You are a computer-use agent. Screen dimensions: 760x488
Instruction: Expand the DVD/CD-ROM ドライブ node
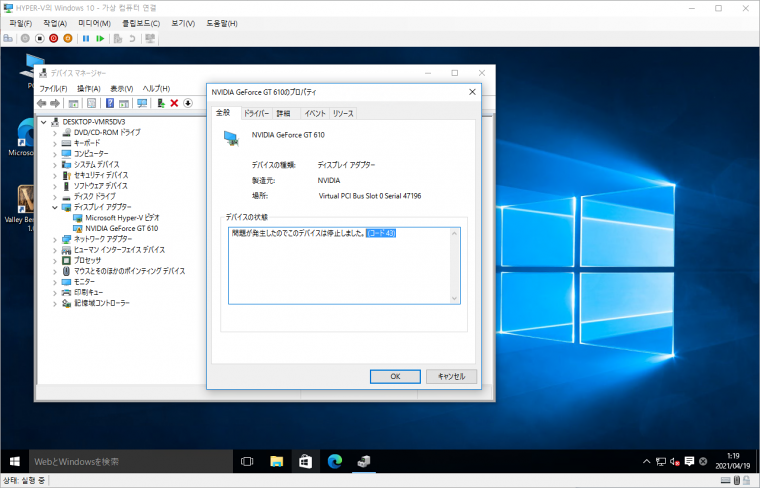[x=55, y=133]
